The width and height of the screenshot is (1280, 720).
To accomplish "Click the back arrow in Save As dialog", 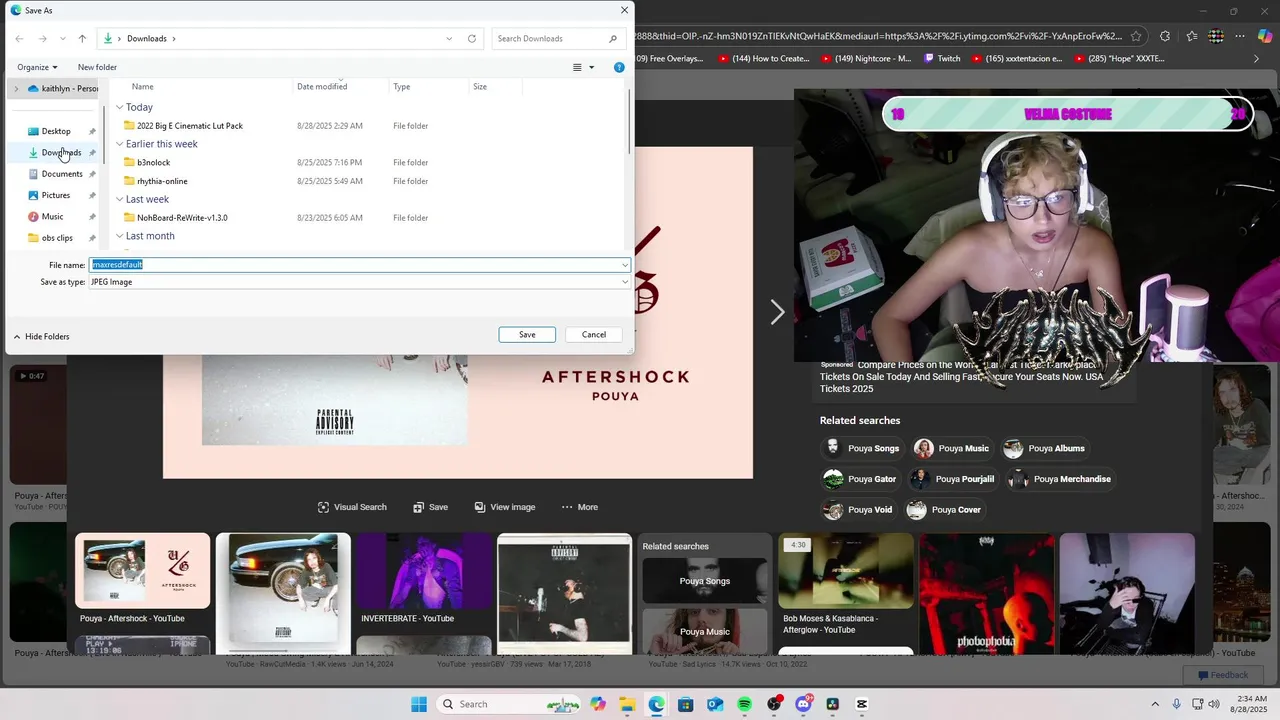I will (19, 39).
